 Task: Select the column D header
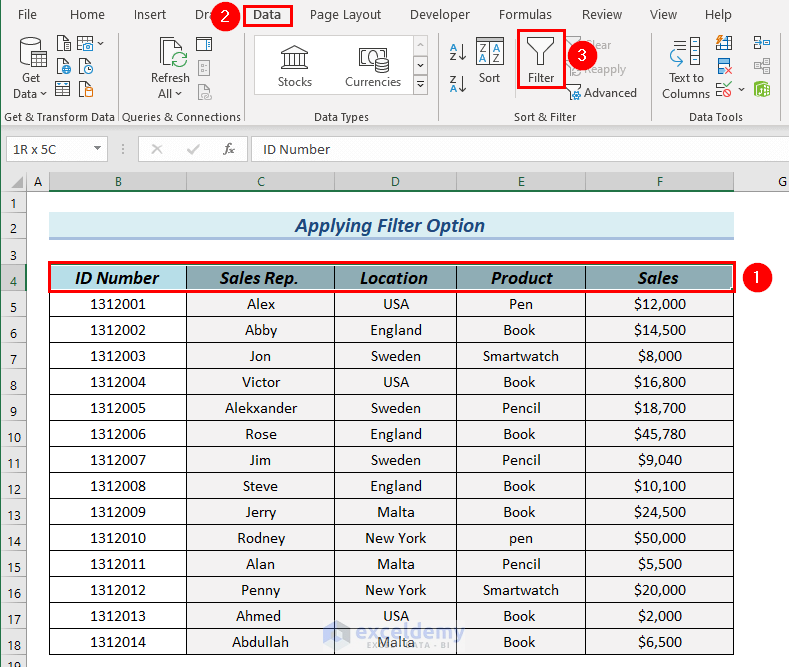click(395, 182)
